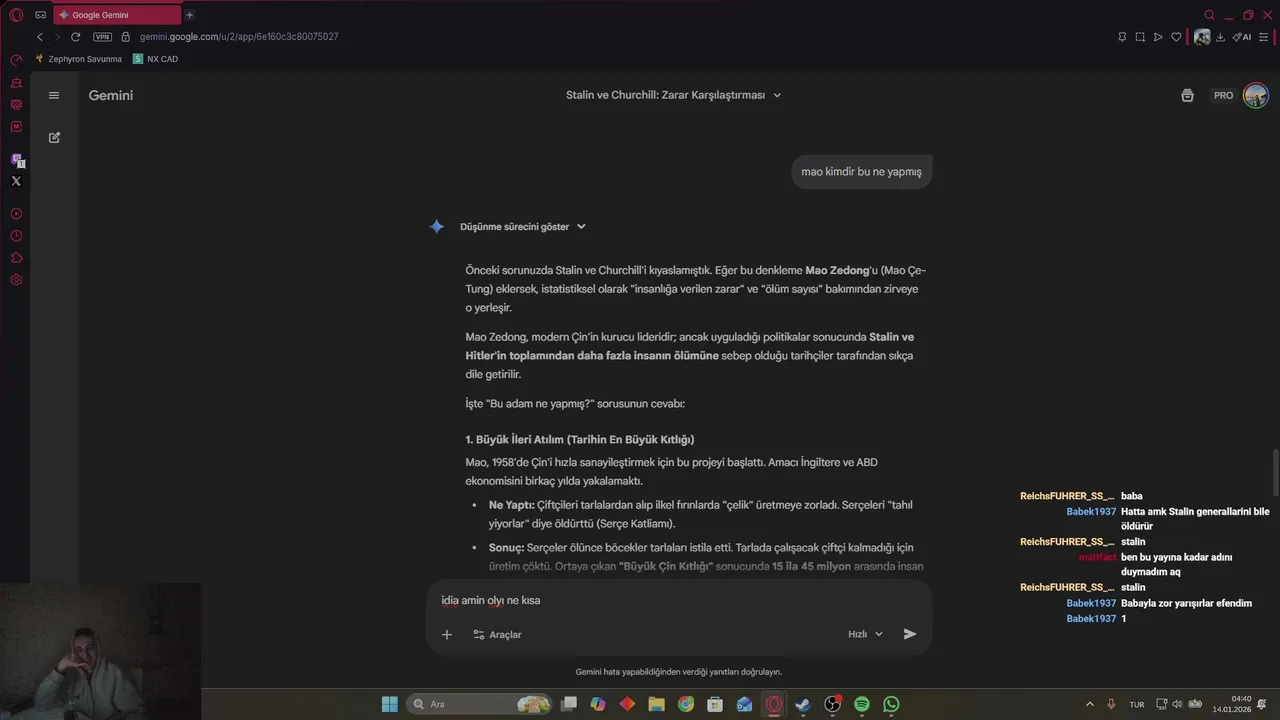Screen dimensions: 1280x720
Task: Click the tray microphone icon
Action: point(1111,704)
